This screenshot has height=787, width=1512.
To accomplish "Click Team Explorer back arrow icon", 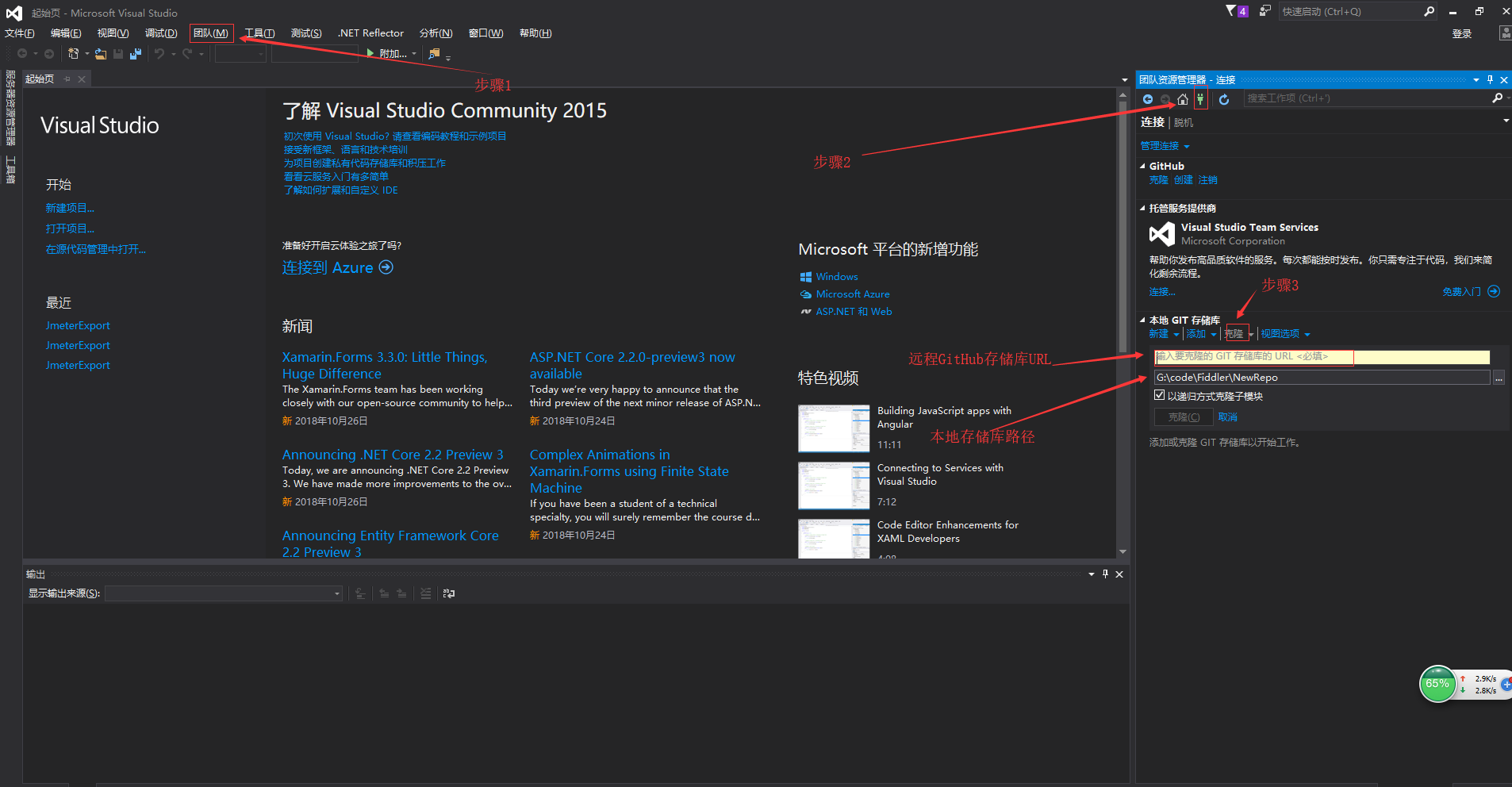I will [1148, 99].
